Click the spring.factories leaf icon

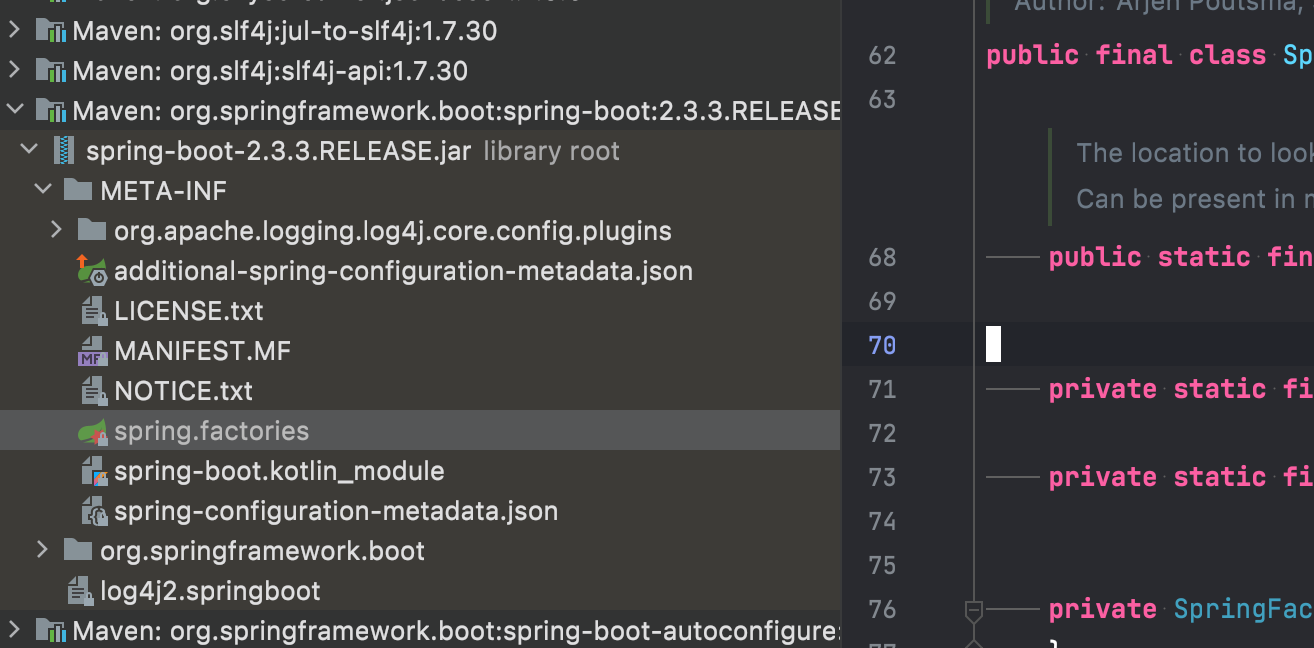(92, 432)
